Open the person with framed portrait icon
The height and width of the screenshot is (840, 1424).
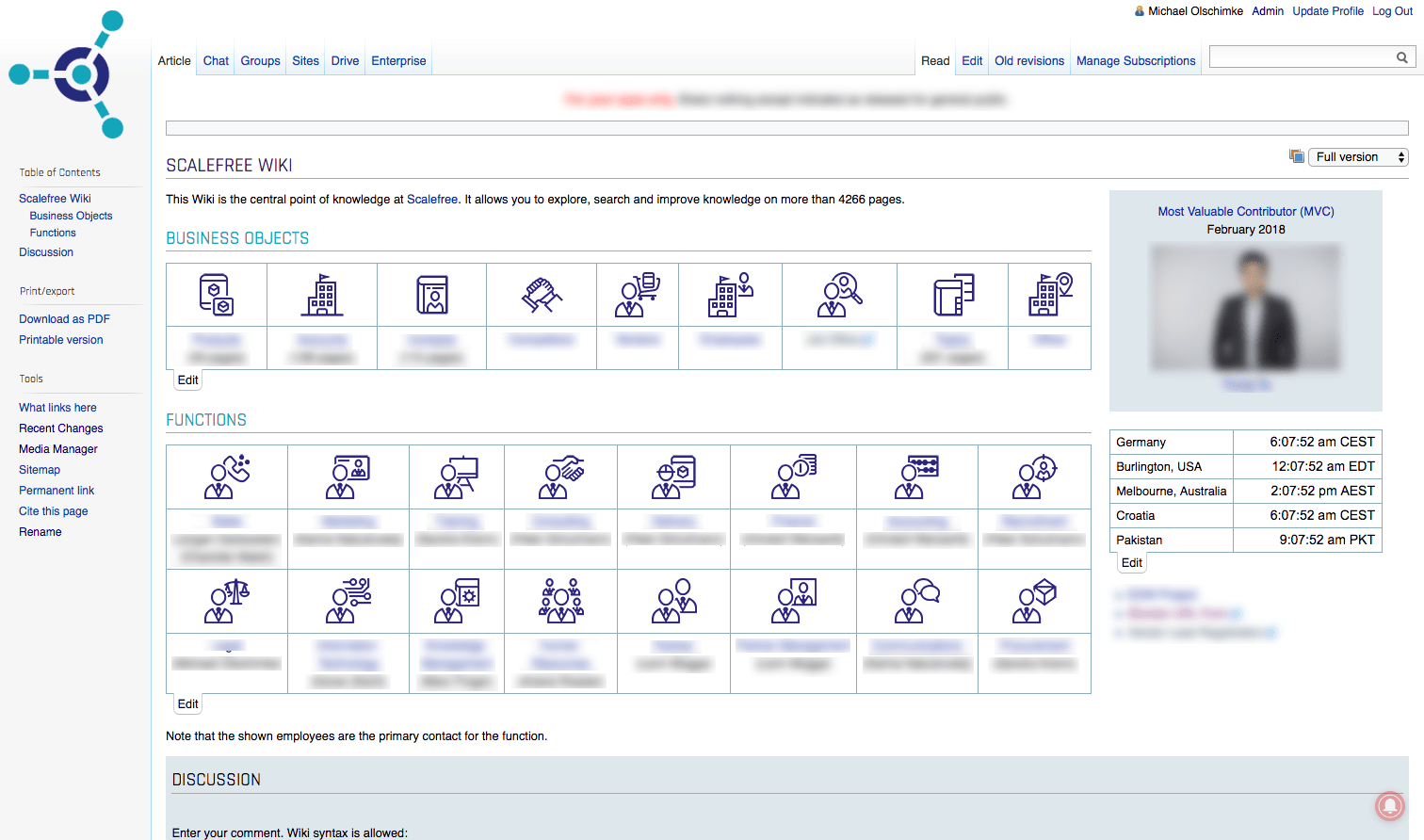(794, 601)
